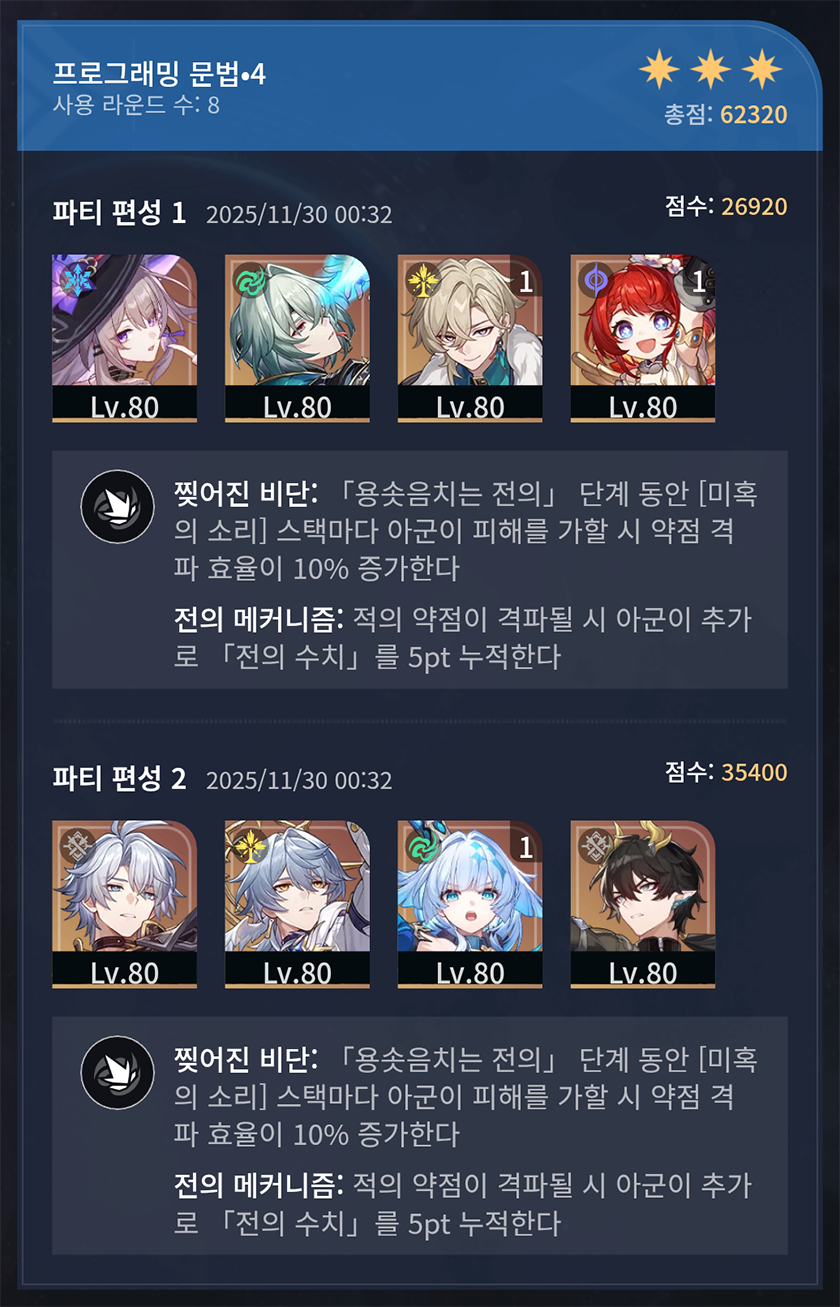
Task: Click the horned dark-haired character in party 2
Action: [x=643, y=904]
